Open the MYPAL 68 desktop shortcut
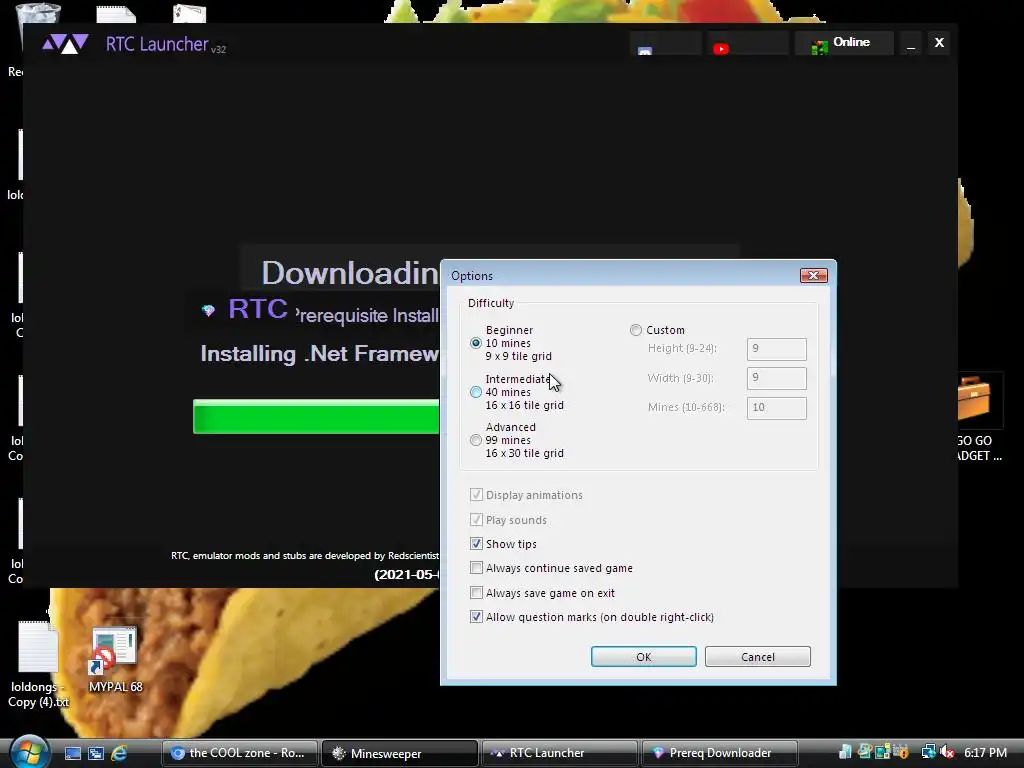This screenshot has width=1024, height=768. coord(115,660)
